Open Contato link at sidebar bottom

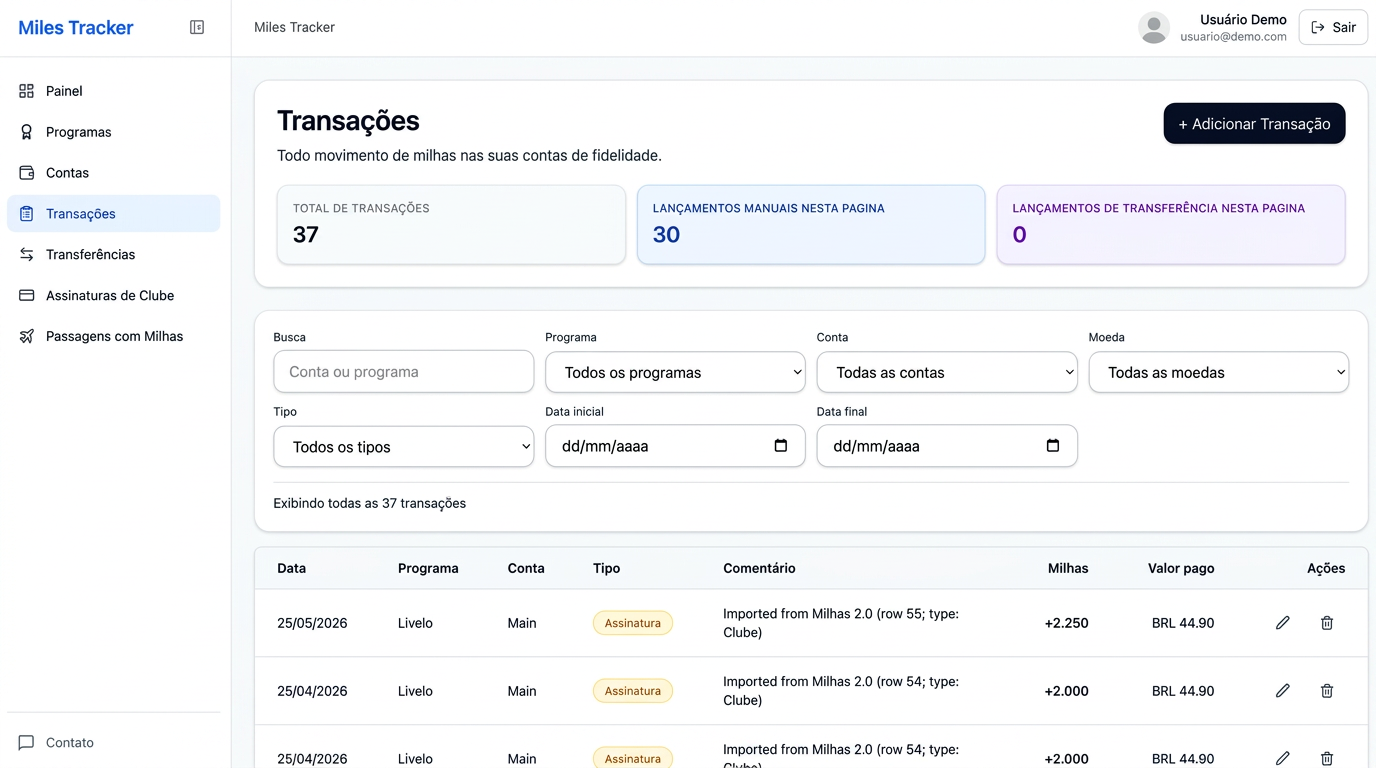[114, 743]
